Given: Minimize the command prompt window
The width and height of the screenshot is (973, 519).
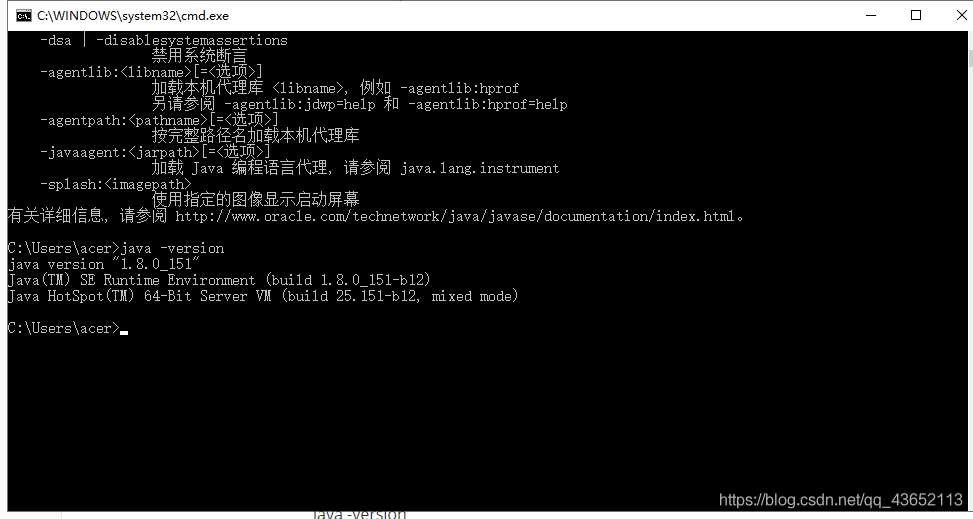Looking at the screenshot, I should click(x=869, y=15).
